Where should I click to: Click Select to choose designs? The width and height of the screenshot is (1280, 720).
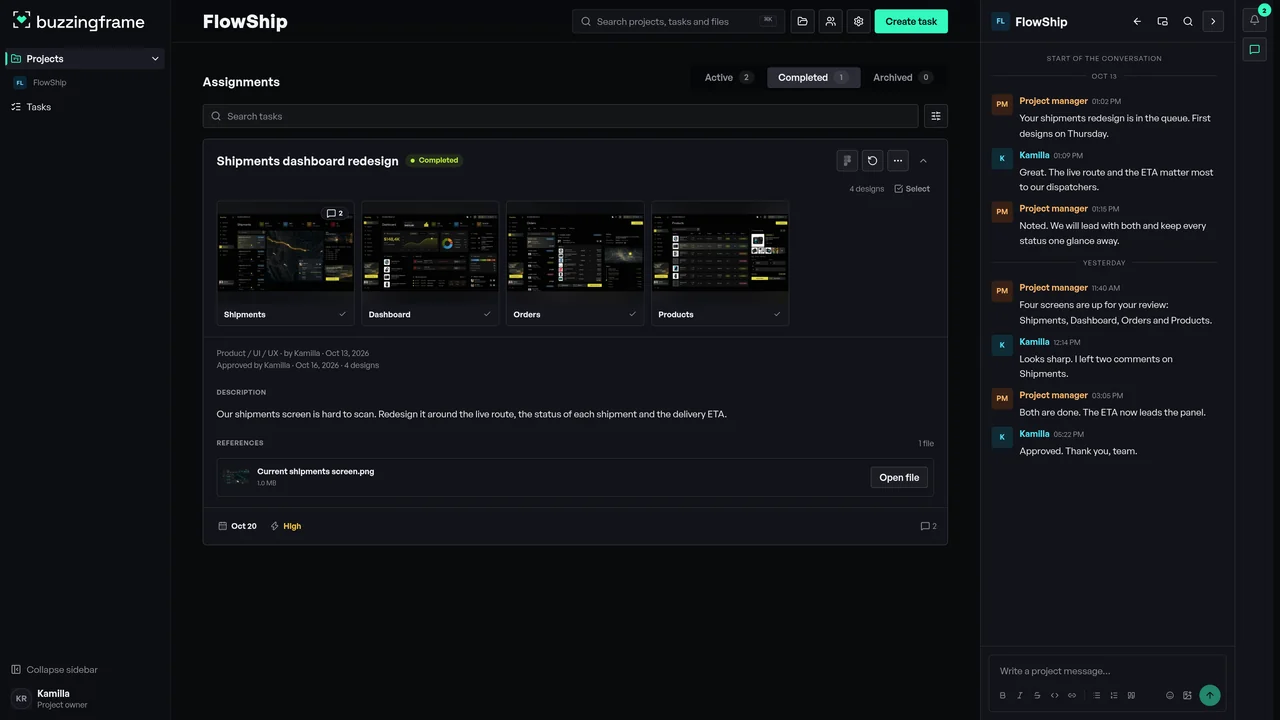point(912,189)
